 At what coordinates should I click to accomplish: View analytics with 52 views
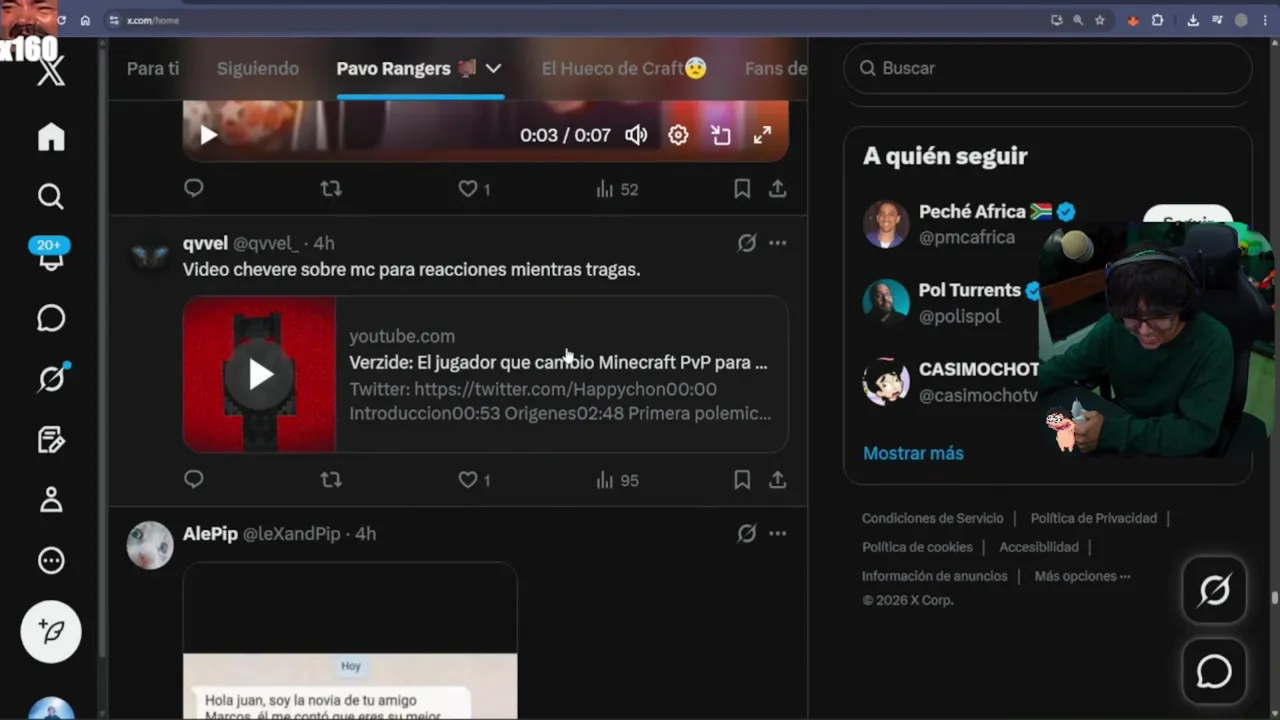coord(617,189)
